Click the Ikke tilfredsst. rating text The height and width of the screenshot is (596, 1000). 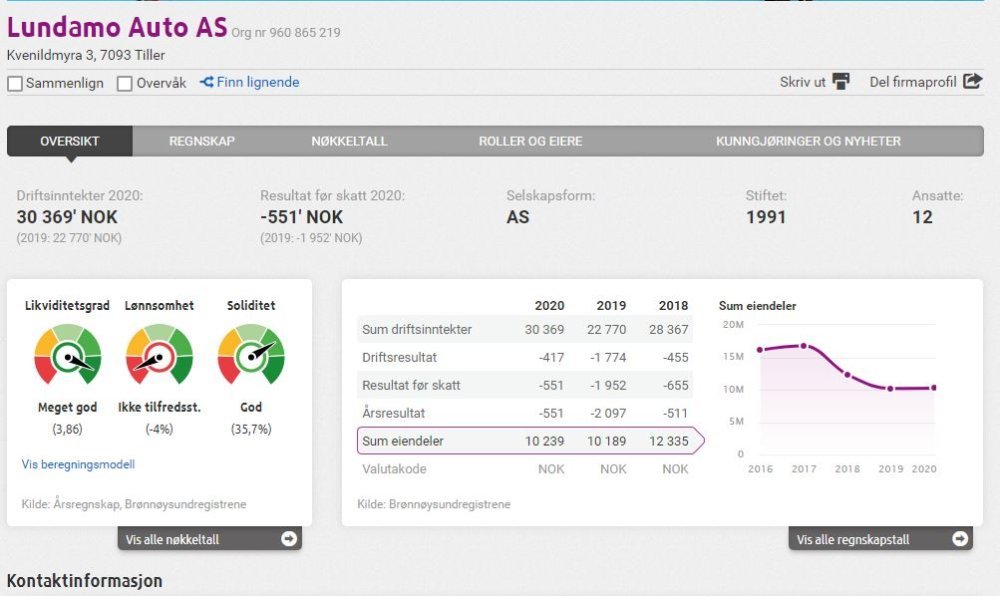pos(159,407)
